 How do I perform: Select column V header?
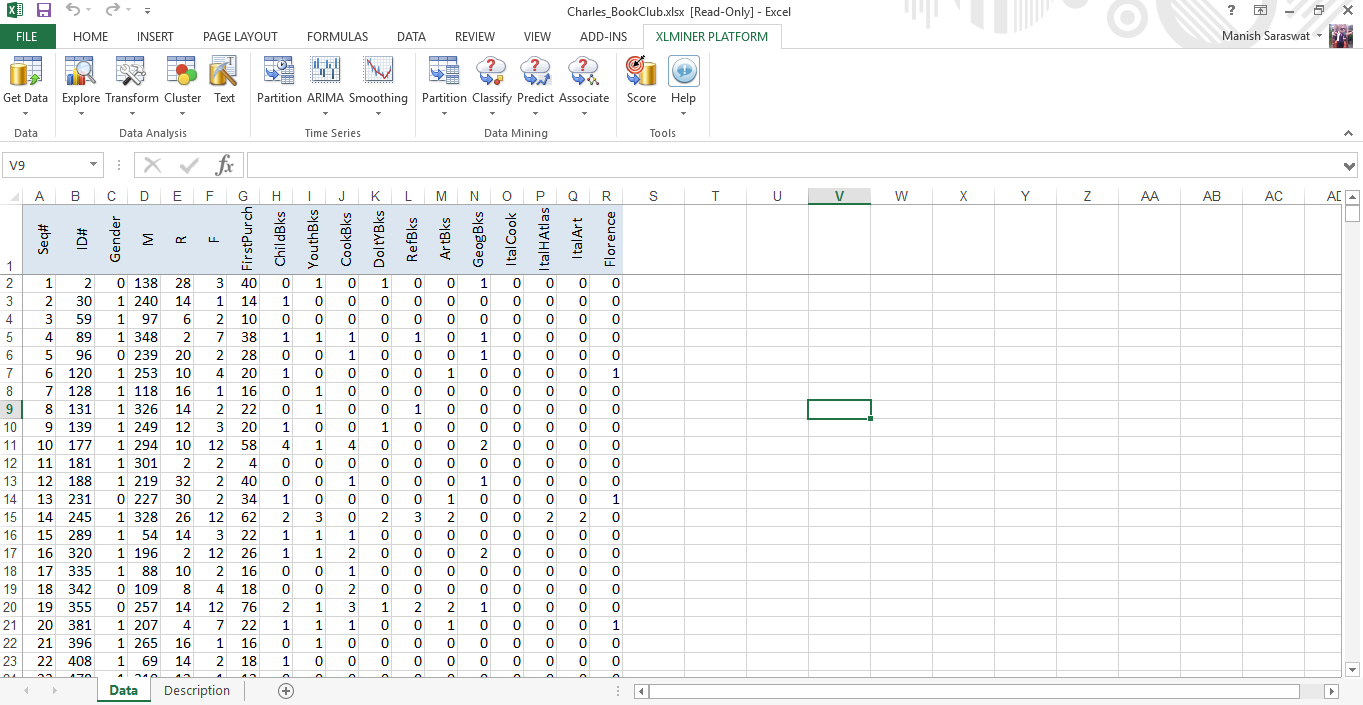tap(839, 196)
